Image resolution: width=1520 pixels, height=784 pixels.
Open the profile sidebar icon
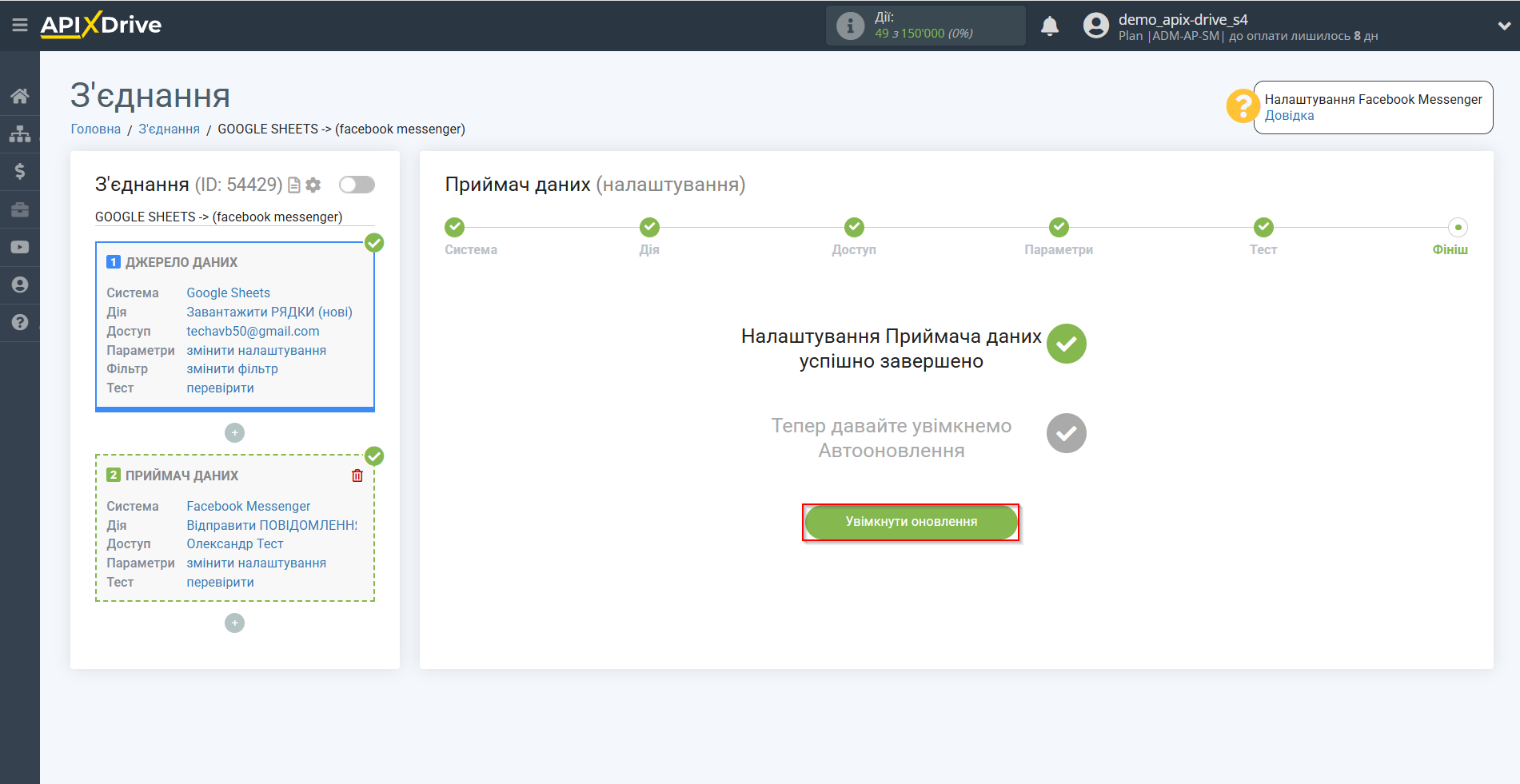(20, 285)
